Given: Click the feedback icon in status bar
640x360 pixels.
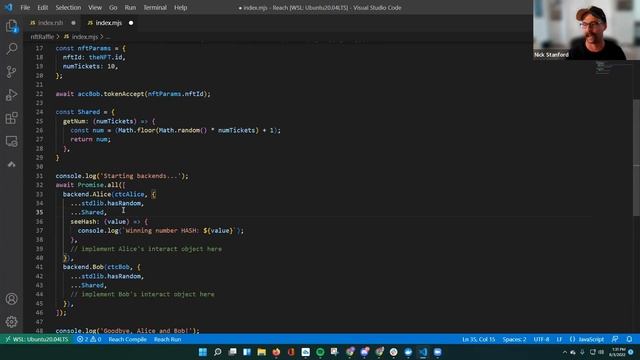Looking at the screenshot, I should coord(615,339).
